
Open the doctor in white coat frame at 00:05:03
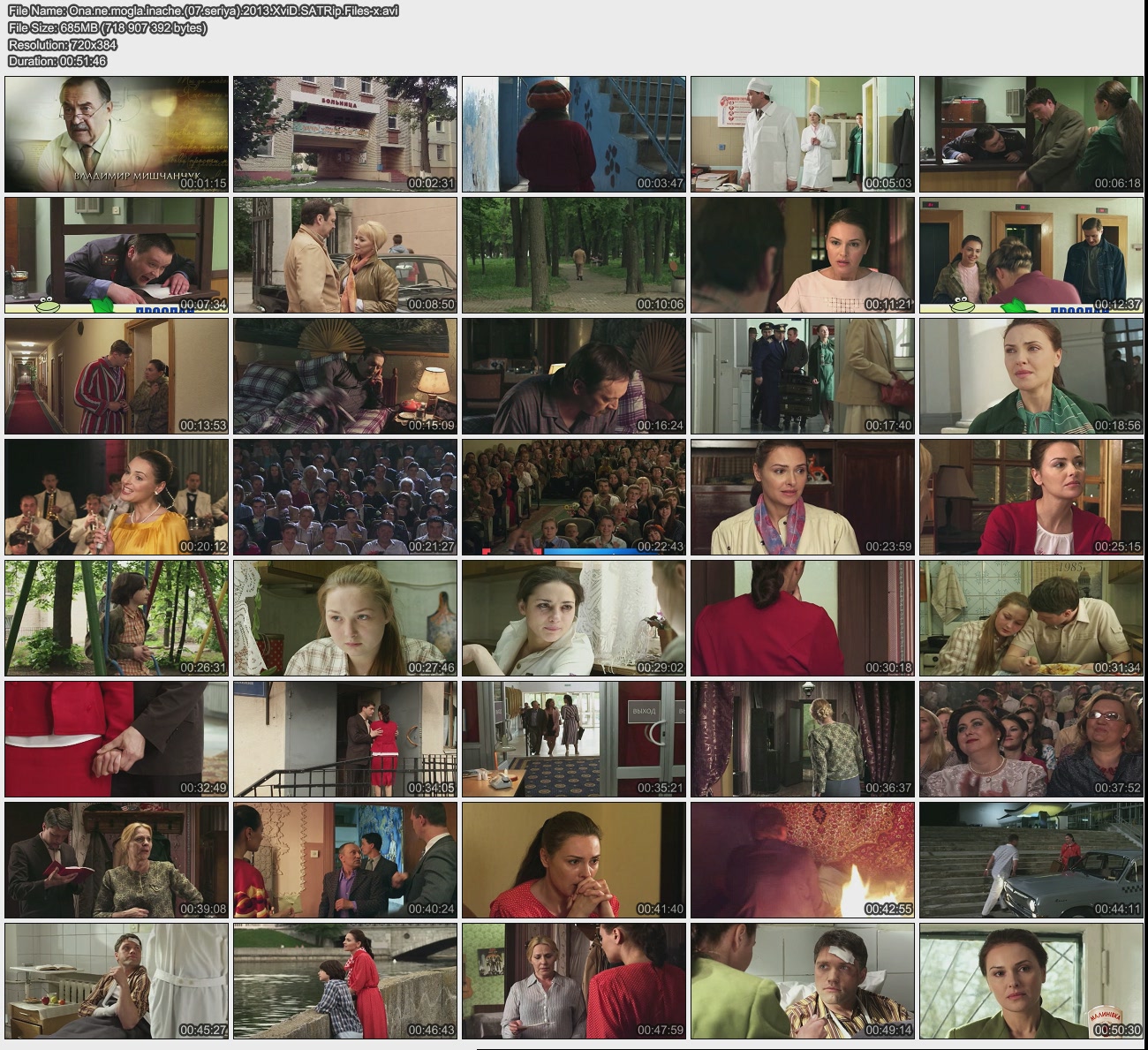tap(803, 134)
